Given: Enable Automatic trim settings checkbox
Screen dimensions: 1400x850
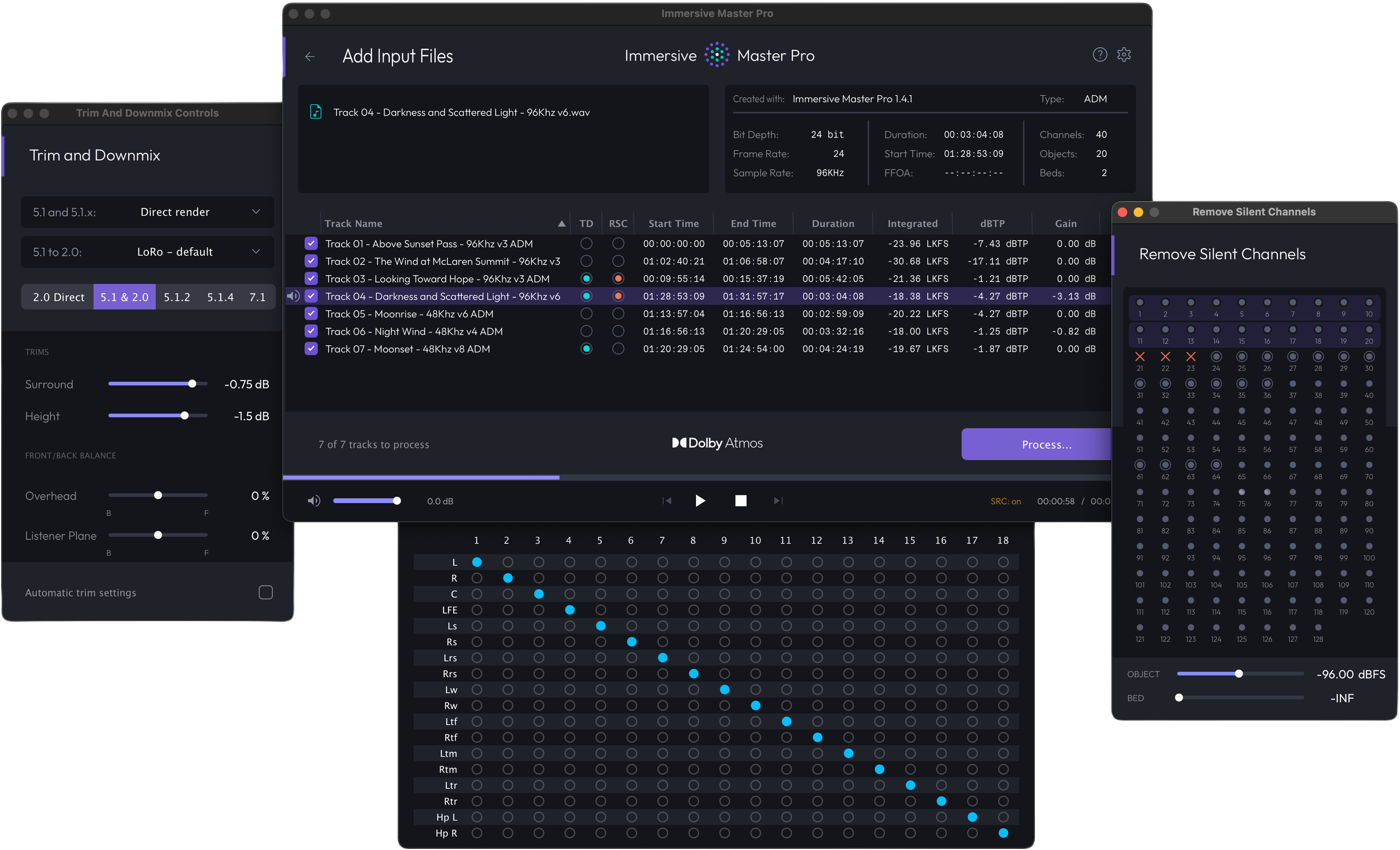Looking at the screenshot, I should coord(265,592).
